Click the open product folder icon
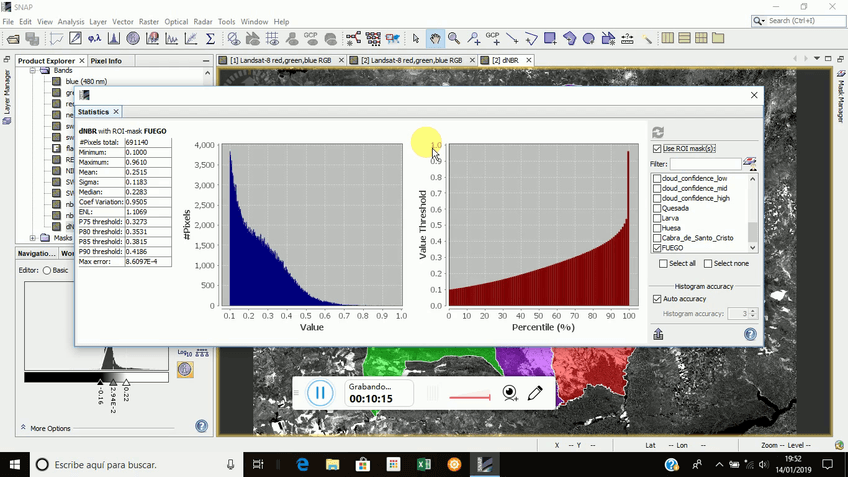This screenshot has height=477, width=848. click(13, 39)
